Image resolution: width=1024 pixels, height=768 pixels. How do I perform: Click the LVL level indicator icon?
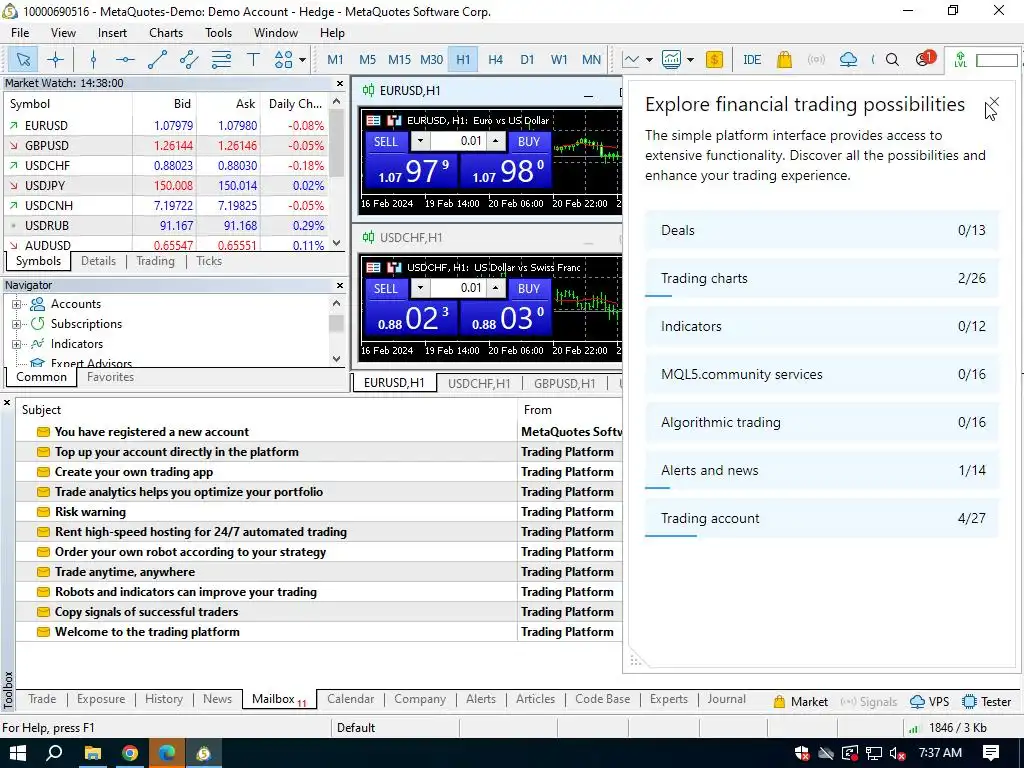coord(961,60)
